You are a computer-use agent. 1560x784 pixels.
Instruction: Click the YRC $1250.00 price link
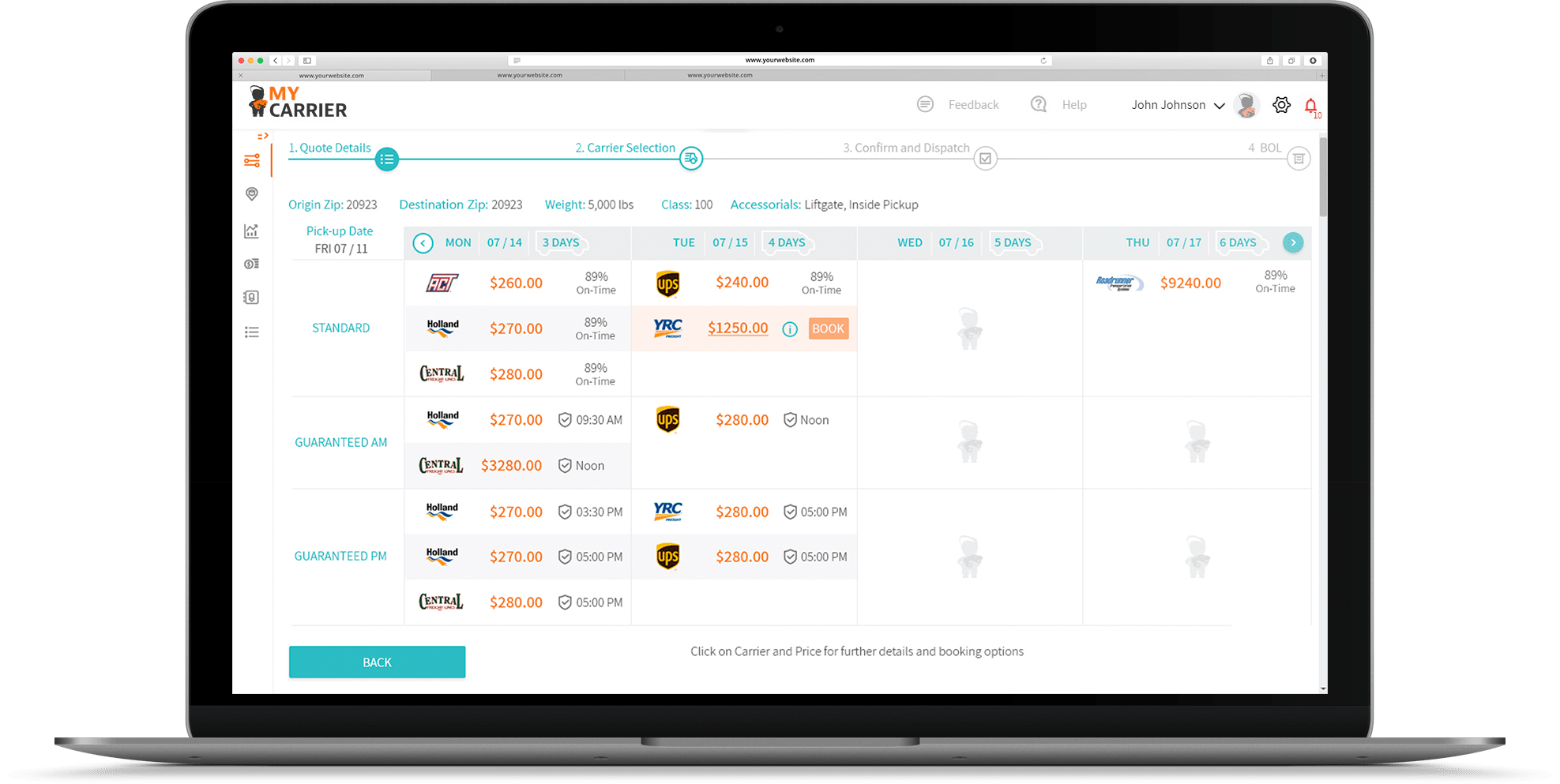738,328
